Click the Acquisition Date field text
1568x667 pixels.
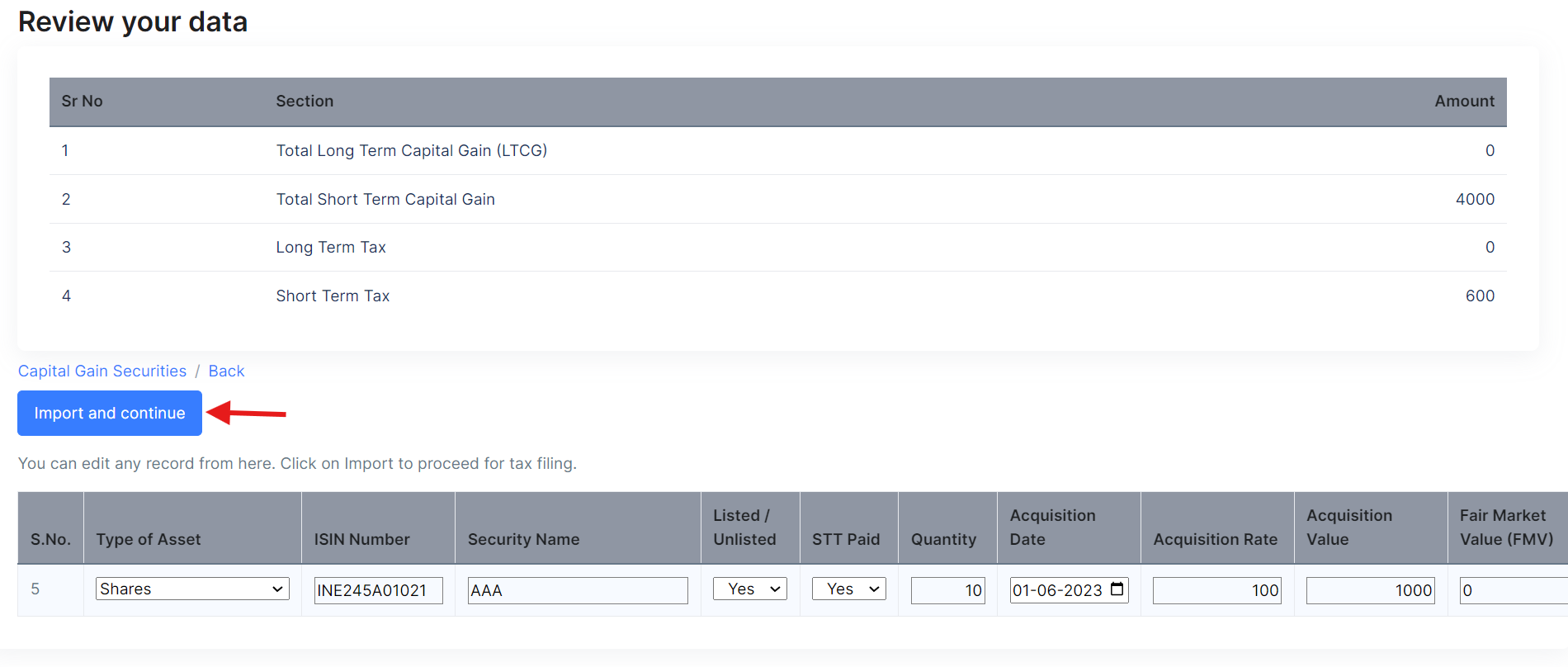[1057, 590]
